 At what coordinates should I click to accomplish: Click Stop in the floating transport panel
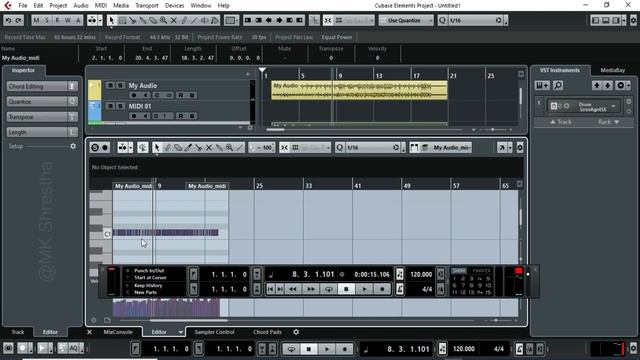tap(346, 289)
